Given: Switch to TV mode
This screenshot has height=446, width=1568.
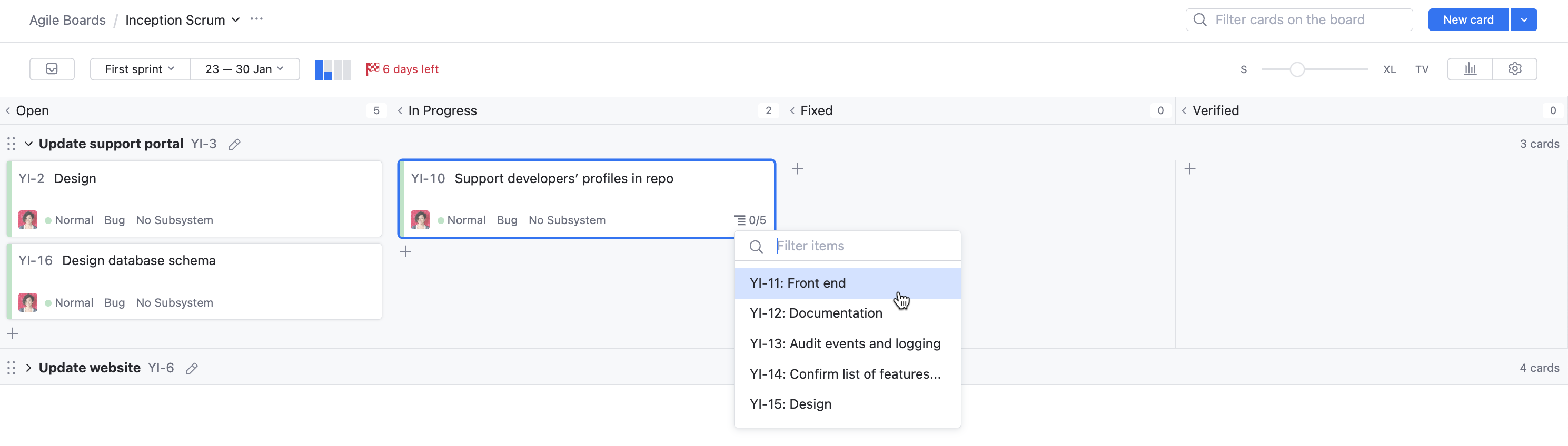Looking at the screenshot, I should (x=1421, y=70).
